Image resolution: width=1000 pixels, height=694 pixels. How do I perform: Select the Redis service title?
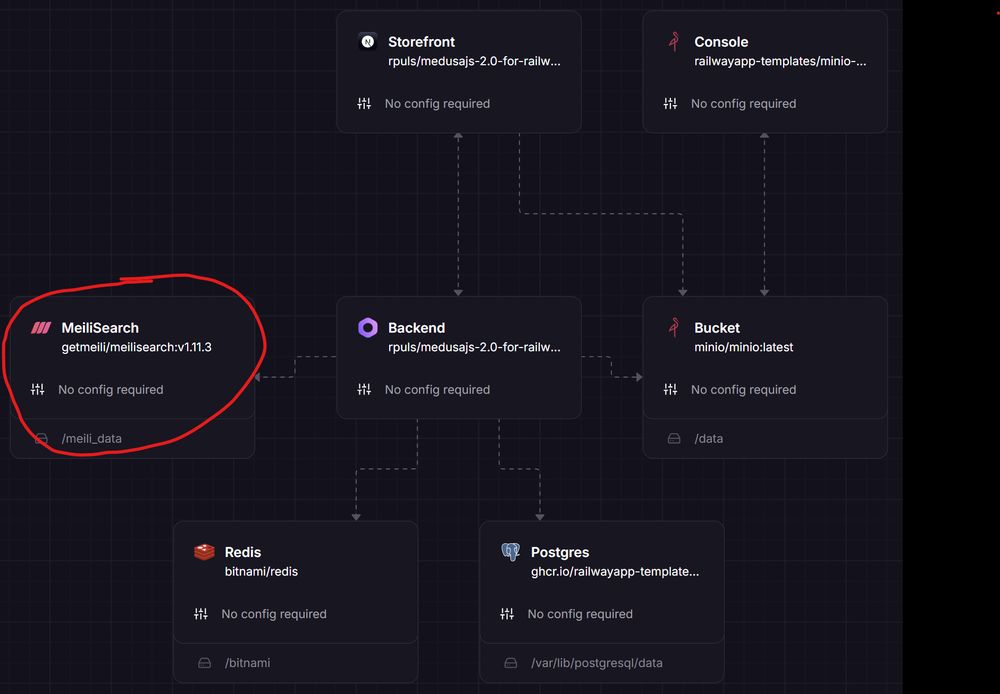click(243, 552)
